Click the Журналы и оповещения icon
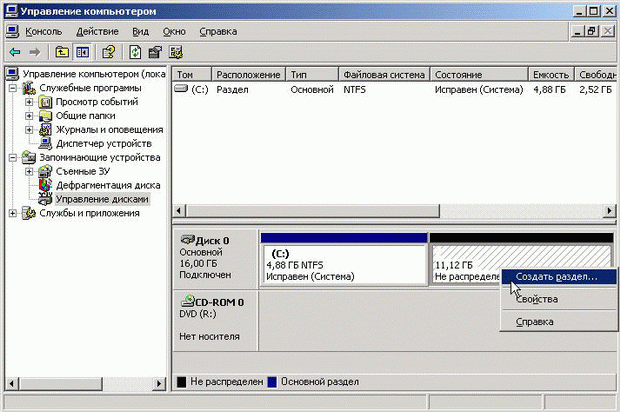Image resolution: width=620 pixels, height=412 pixels. tap(45, 130)
